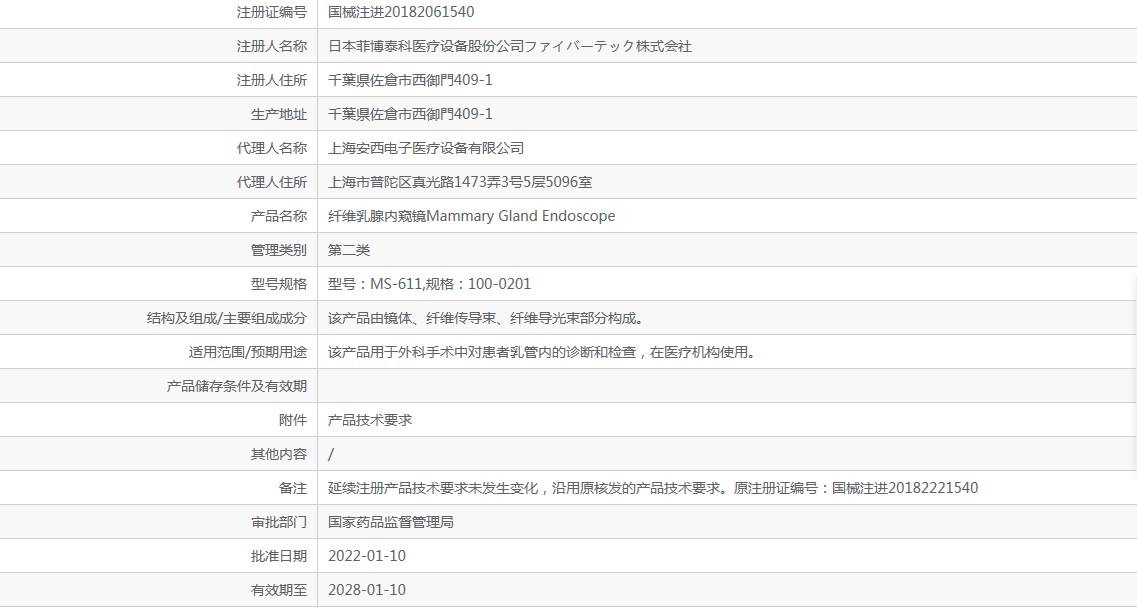Viewport: 1137px width, 608px height.
Task: Click the 注册人名称 label
Action: tap(272, 46)
